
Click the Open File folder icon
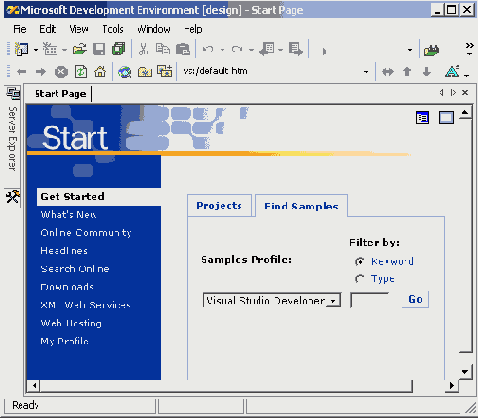[80, 49]
